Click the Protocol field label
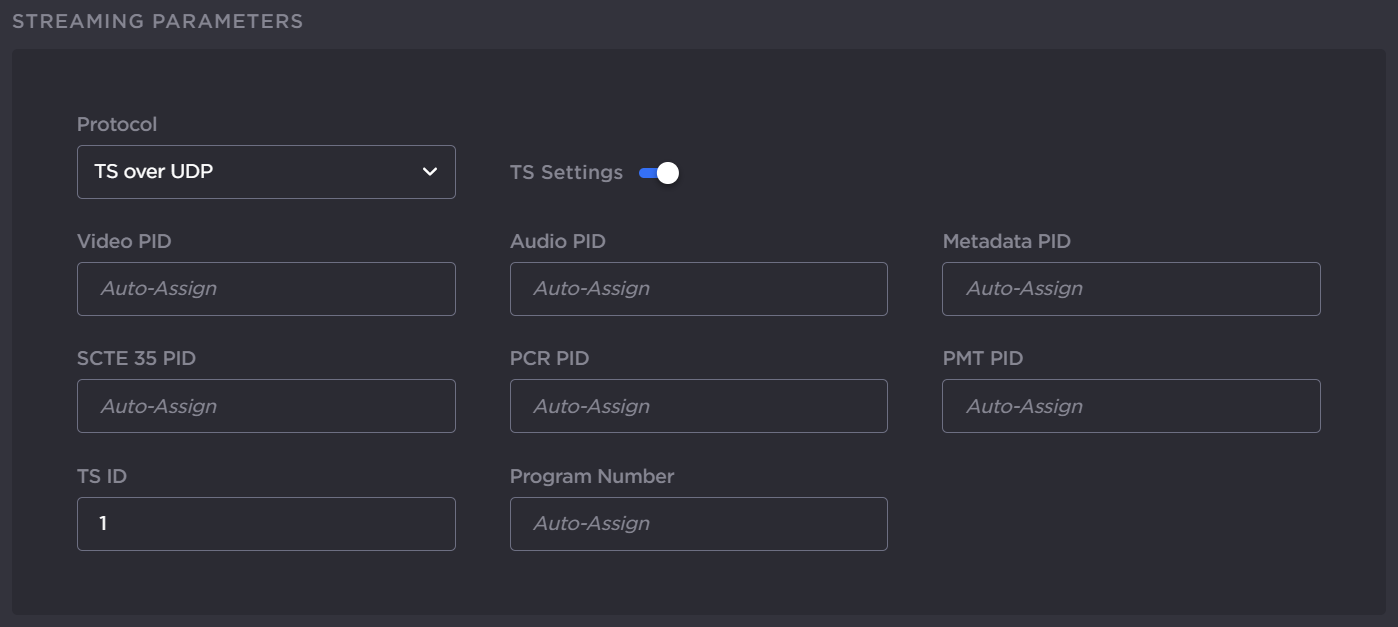1398x627 pixels. [117, 124]
